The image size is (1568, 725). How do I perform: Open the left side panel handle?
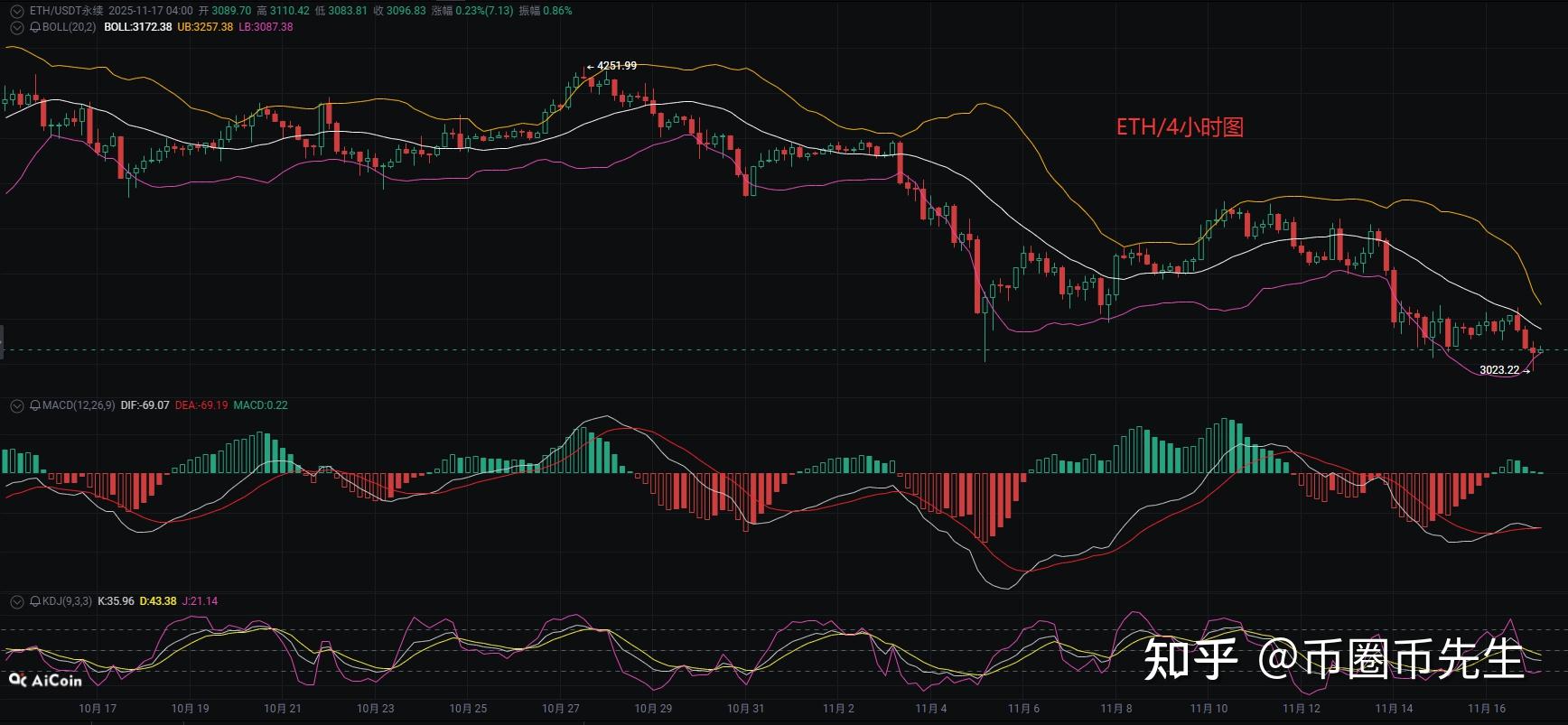pyautogui.click(x=3, y=343)
